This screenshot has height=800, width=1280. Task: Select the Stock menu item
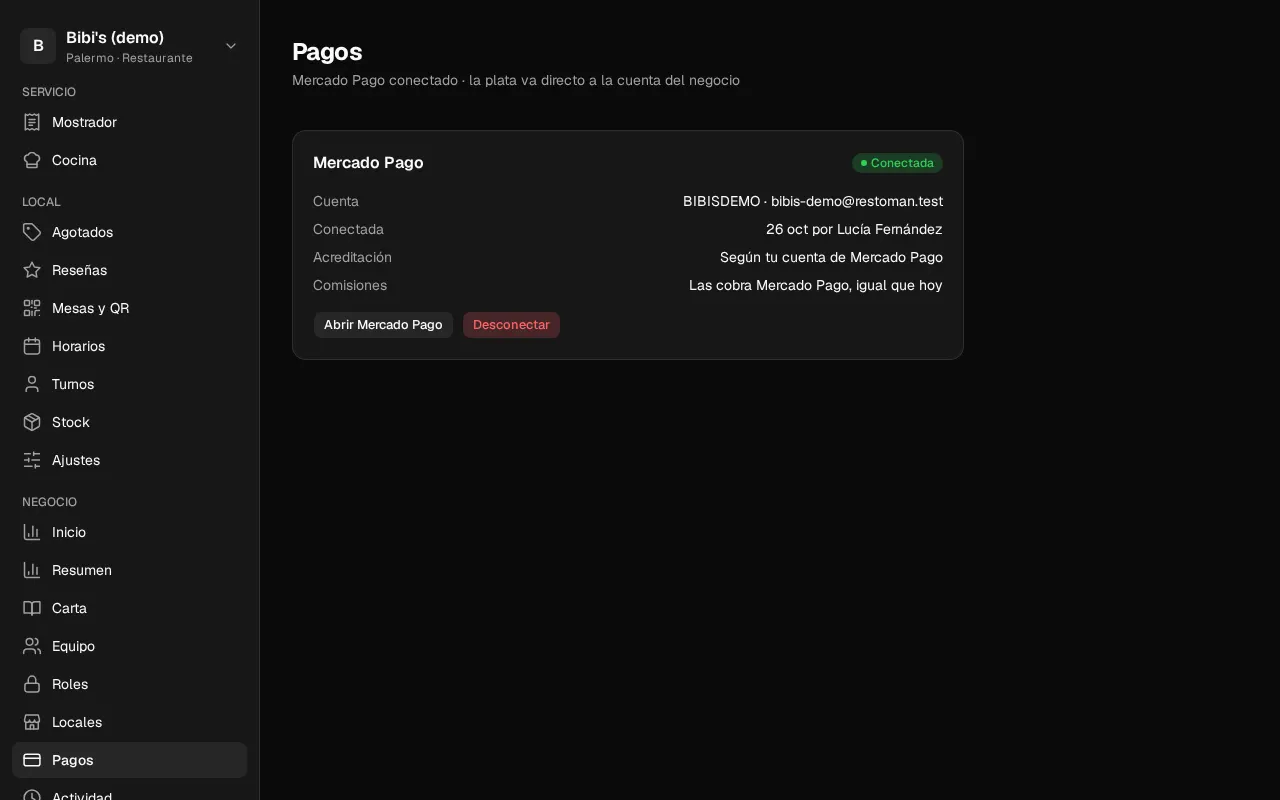click(130, 422)
